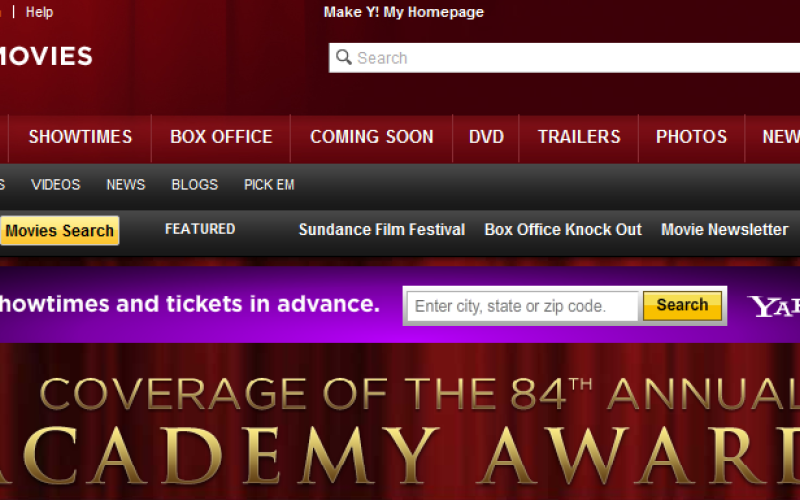
Task: Go to the Box Office tab
Action: click(221, 137)
